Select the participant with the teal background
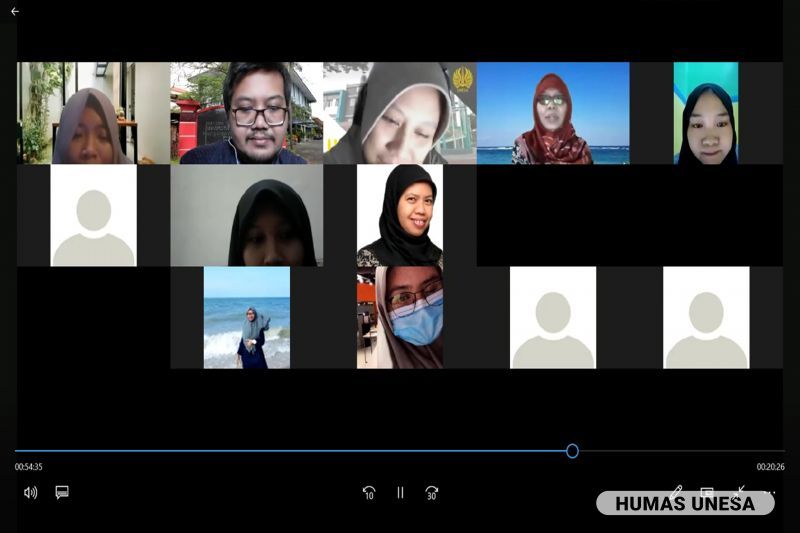The width and height of the screenshot is (800, 533). 706,113
